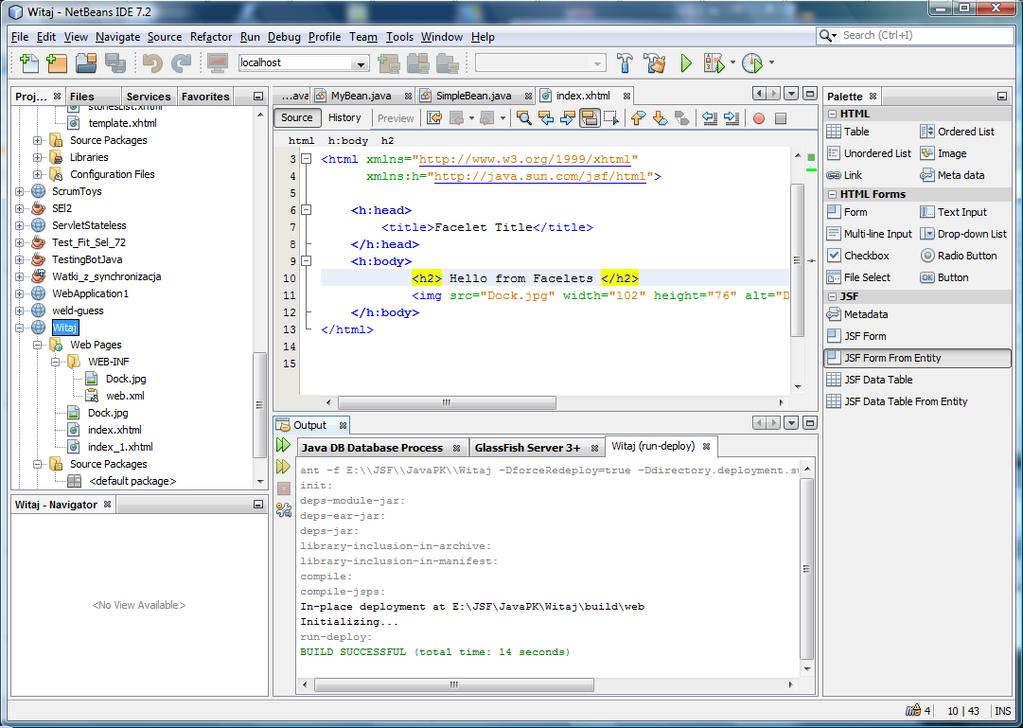Open the localhost server dropdown
1023x728 pixels.
359,63
